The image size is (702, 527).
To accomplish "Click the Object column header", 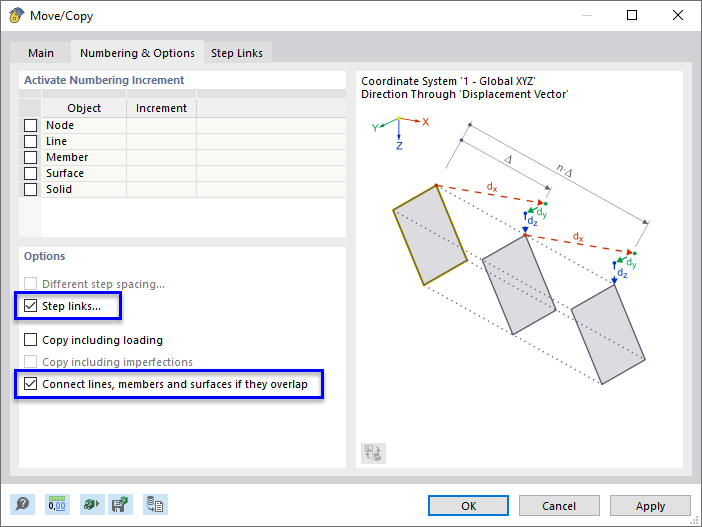I will (84, 108).
